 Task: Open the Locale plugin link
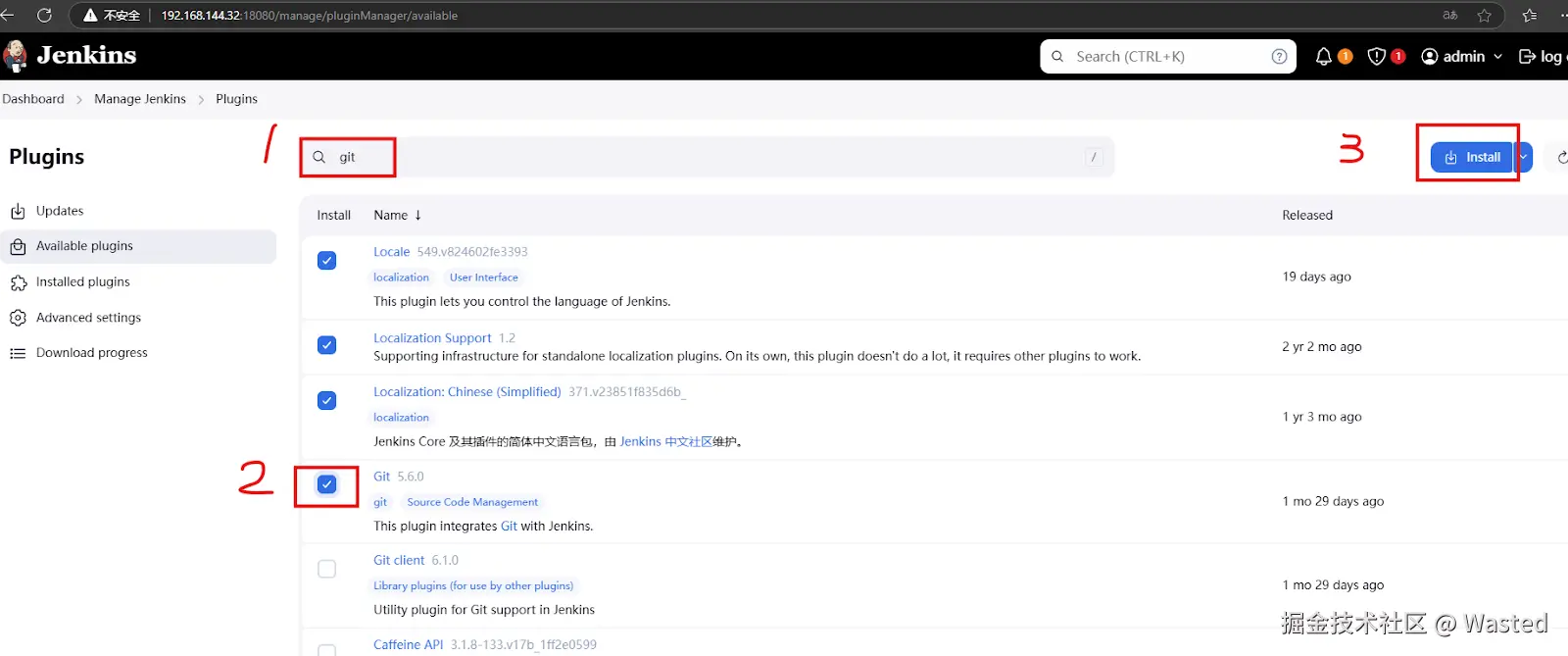tap(391, 252)
